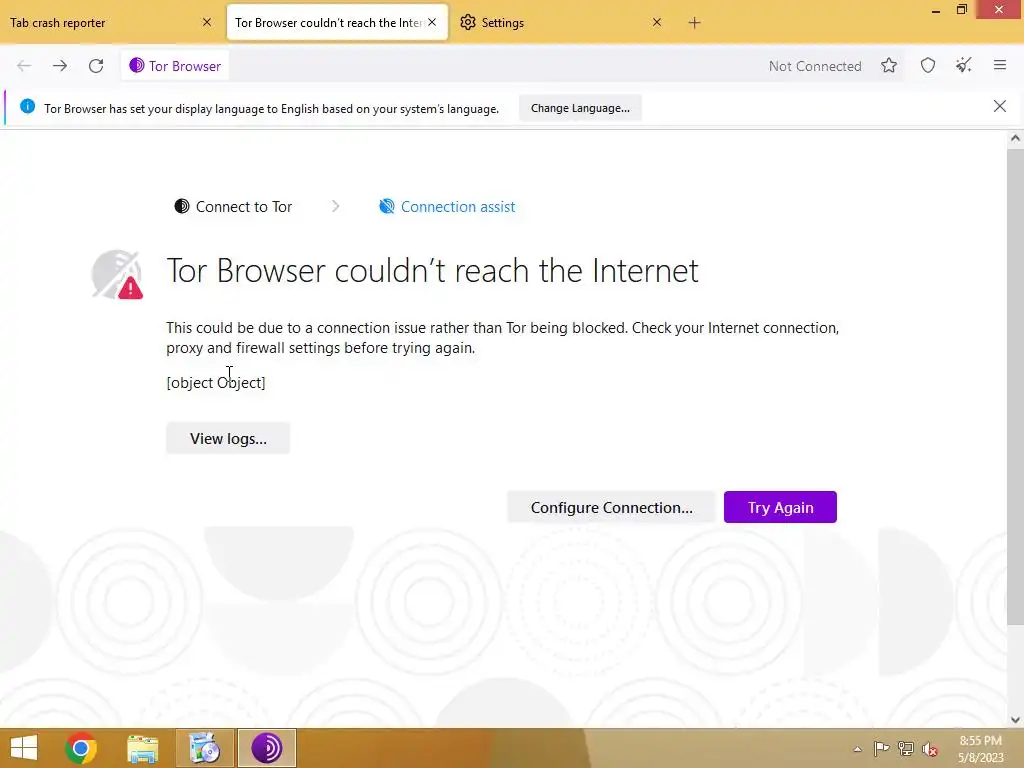
Task: Click the vertical scrollbar thumb
Action: point(1015,385)
